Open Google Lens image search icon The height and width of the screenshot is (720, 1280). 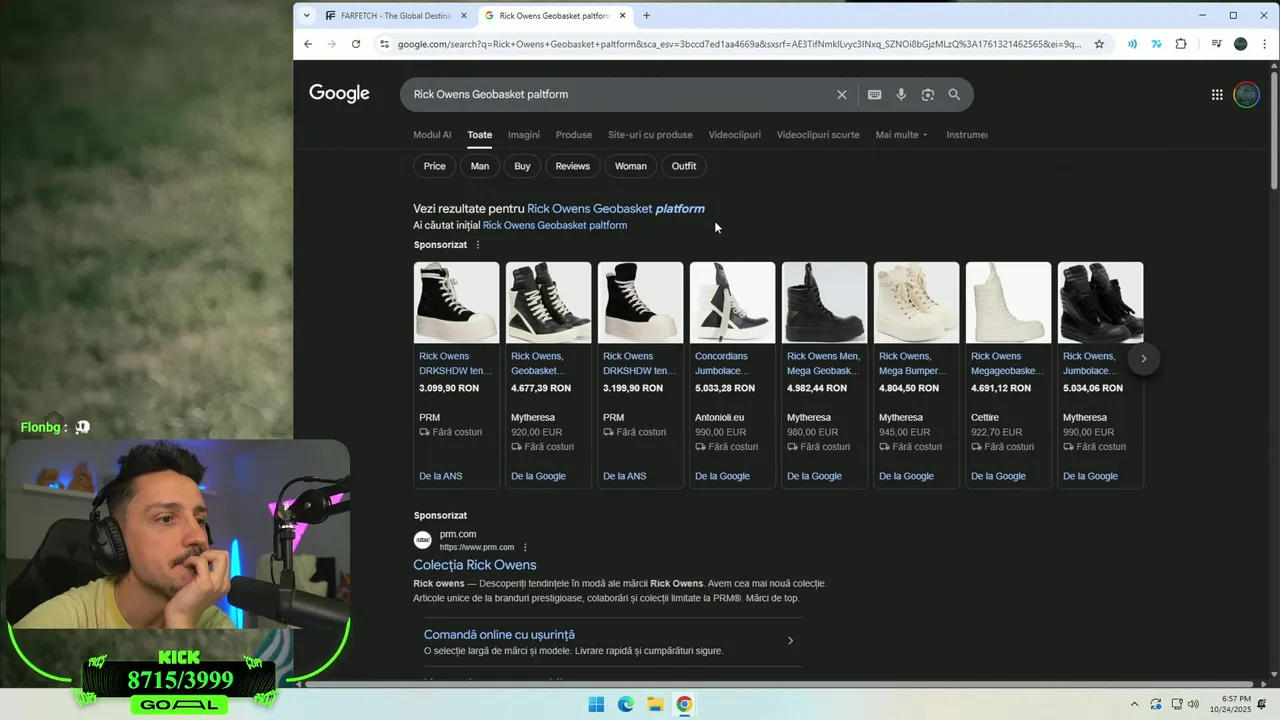coord(927,95)
